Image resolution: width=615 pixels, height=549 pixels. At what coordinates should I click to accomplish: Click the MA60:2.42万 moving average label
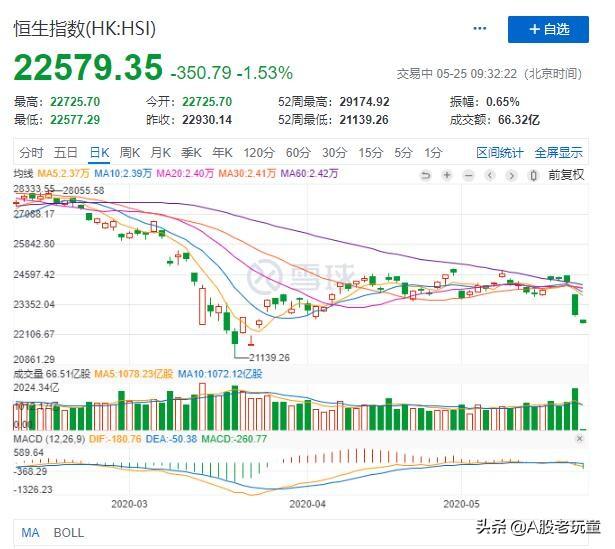coord(309,173)
